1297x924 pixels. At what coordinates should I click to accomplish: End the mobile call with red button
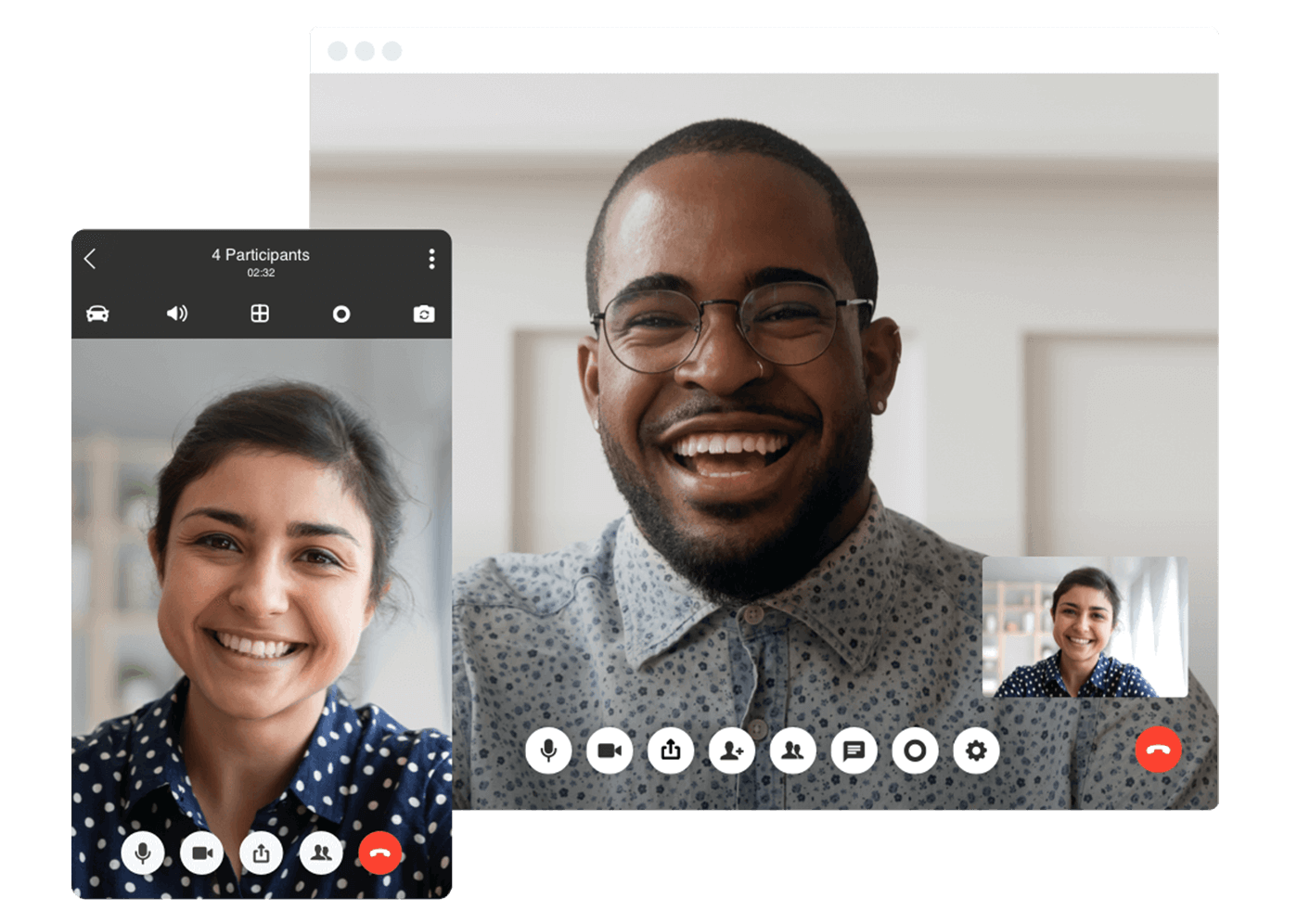click(379, 852)
